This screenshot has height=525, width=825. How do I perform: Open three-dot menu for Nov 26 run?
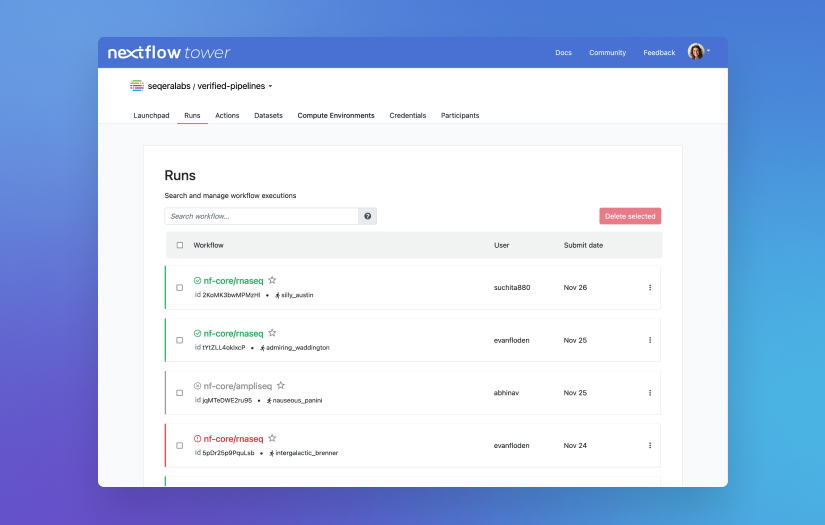650,288
